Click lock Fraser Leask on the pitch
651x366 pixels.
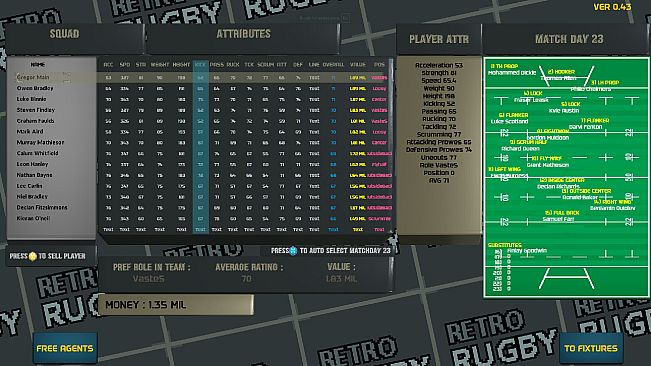pos(531,100)
